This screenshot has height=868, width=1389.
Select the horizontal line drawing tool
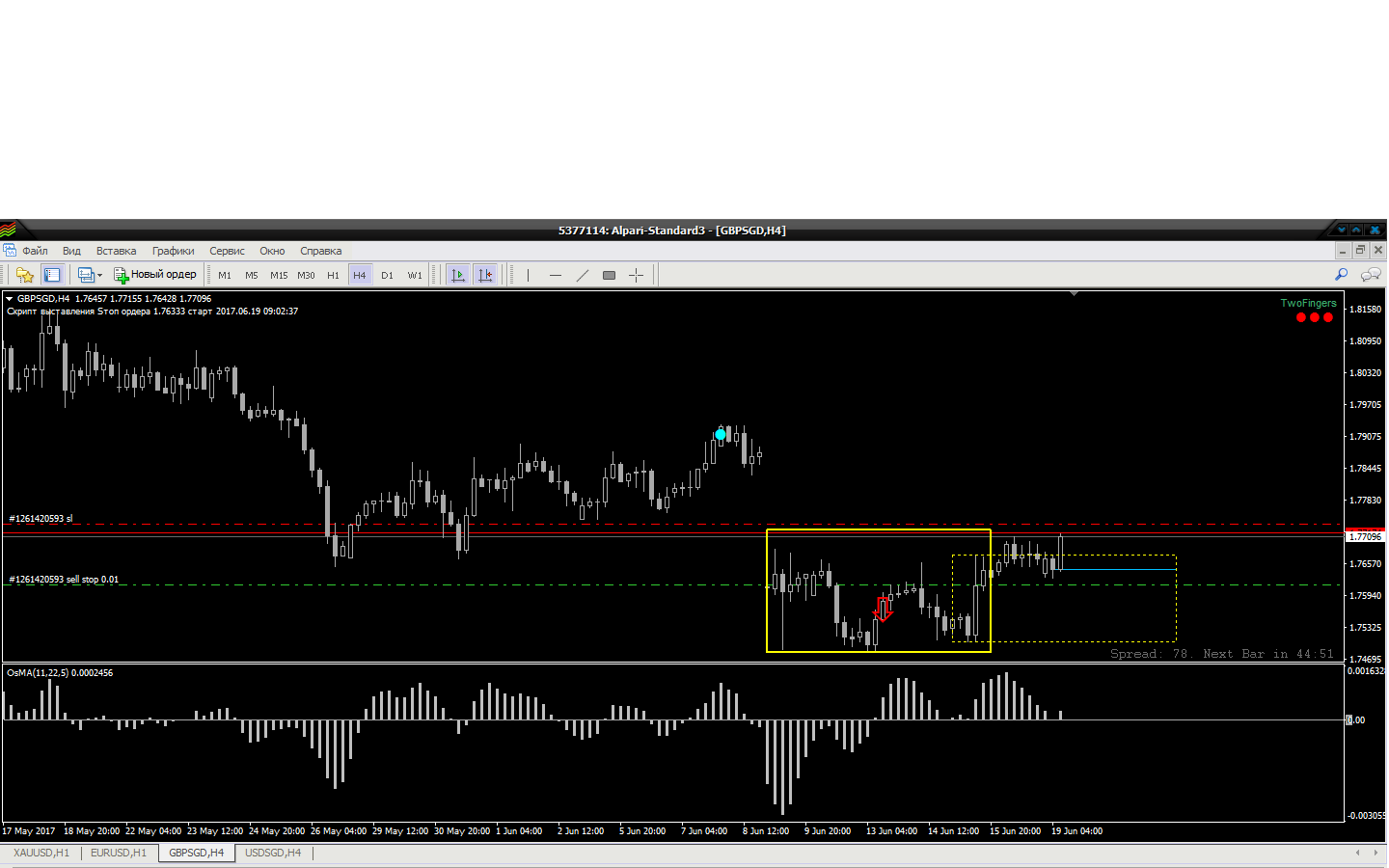coord(556,275)
